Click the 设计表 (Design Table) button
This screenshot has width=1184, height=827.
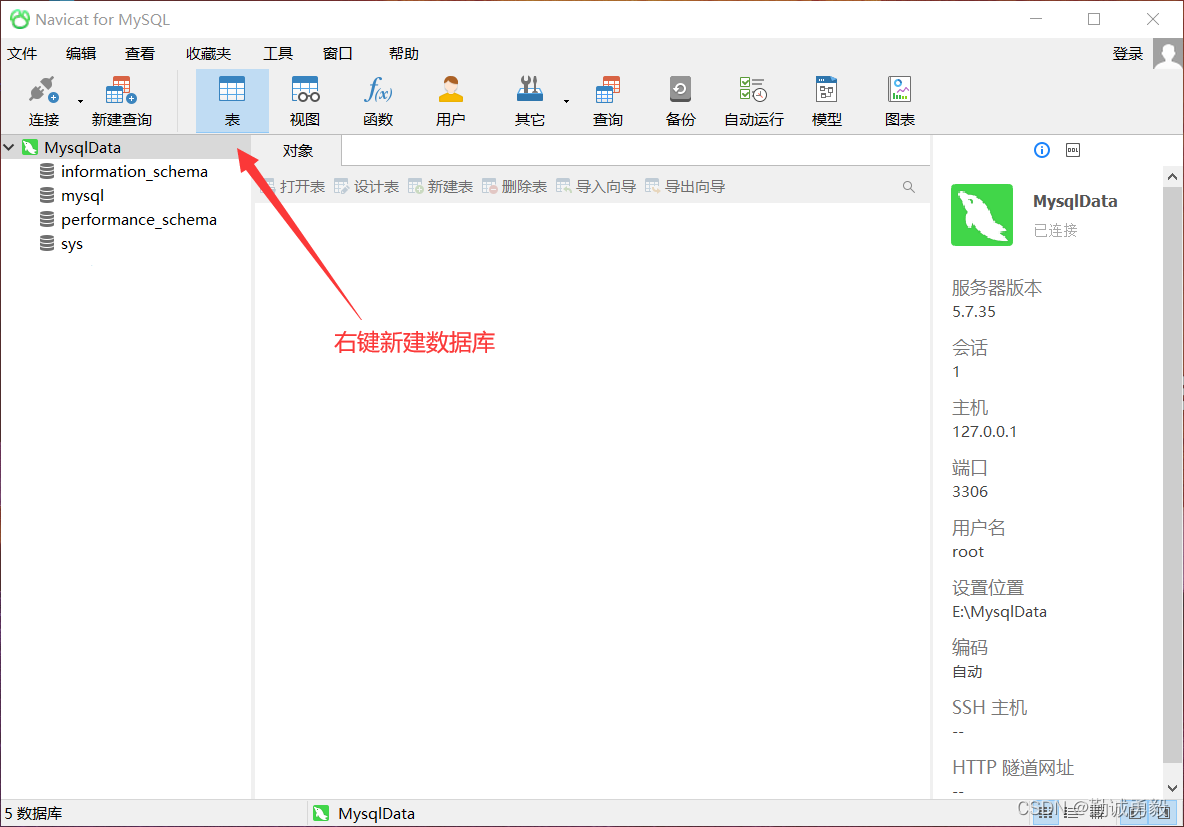pyautogui.click(x=366, y=187)
